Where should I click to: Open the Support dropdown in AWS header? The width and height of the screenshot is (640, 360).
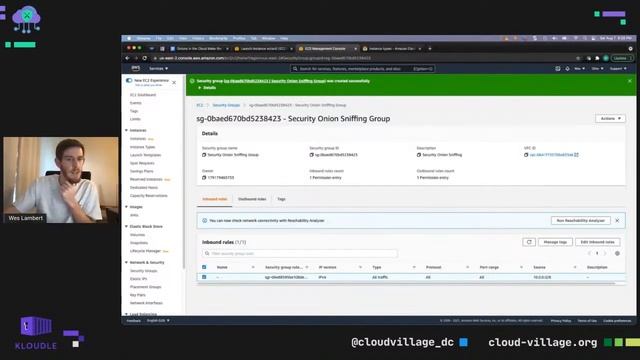pos(618,69)
